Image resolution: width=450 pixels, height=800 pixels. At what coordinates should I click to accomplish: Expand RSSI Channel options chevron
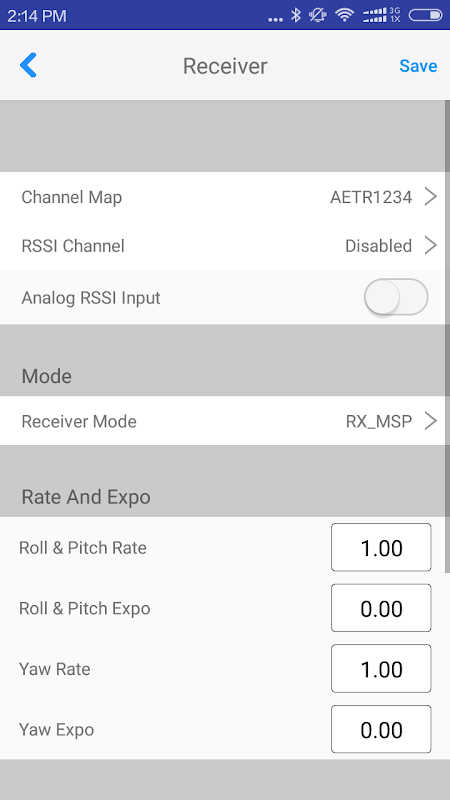431,245
